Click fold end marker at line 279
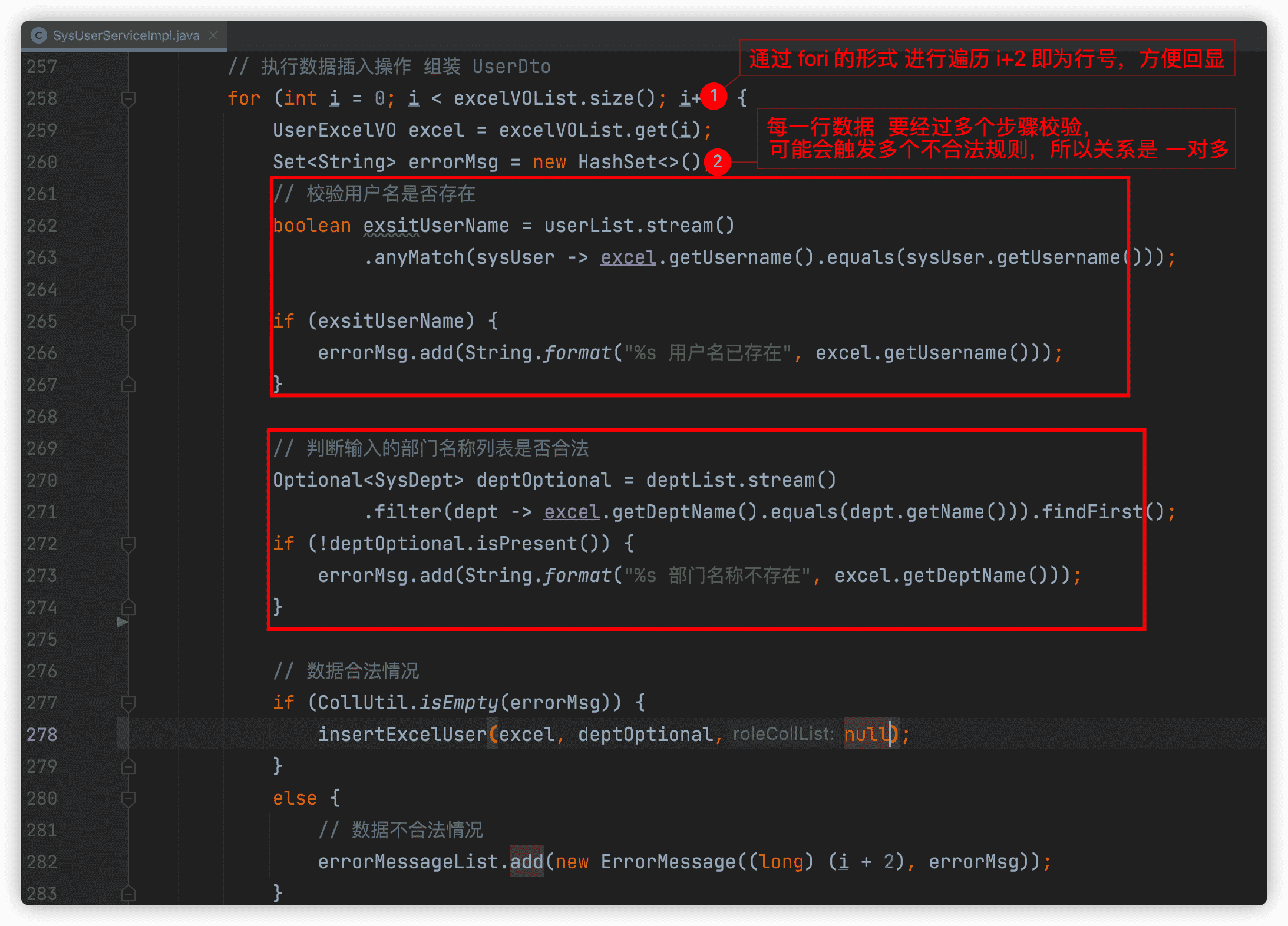1288x926 pixels. 128,766
